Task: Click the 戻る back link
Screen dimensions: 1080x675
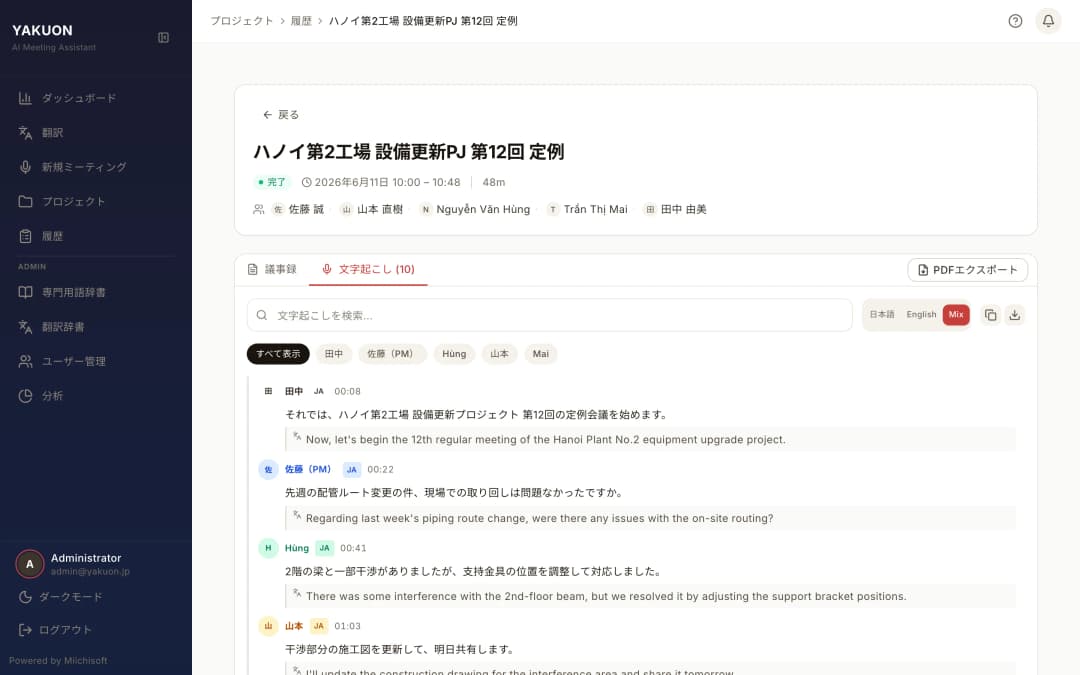Action: [281, 114]
